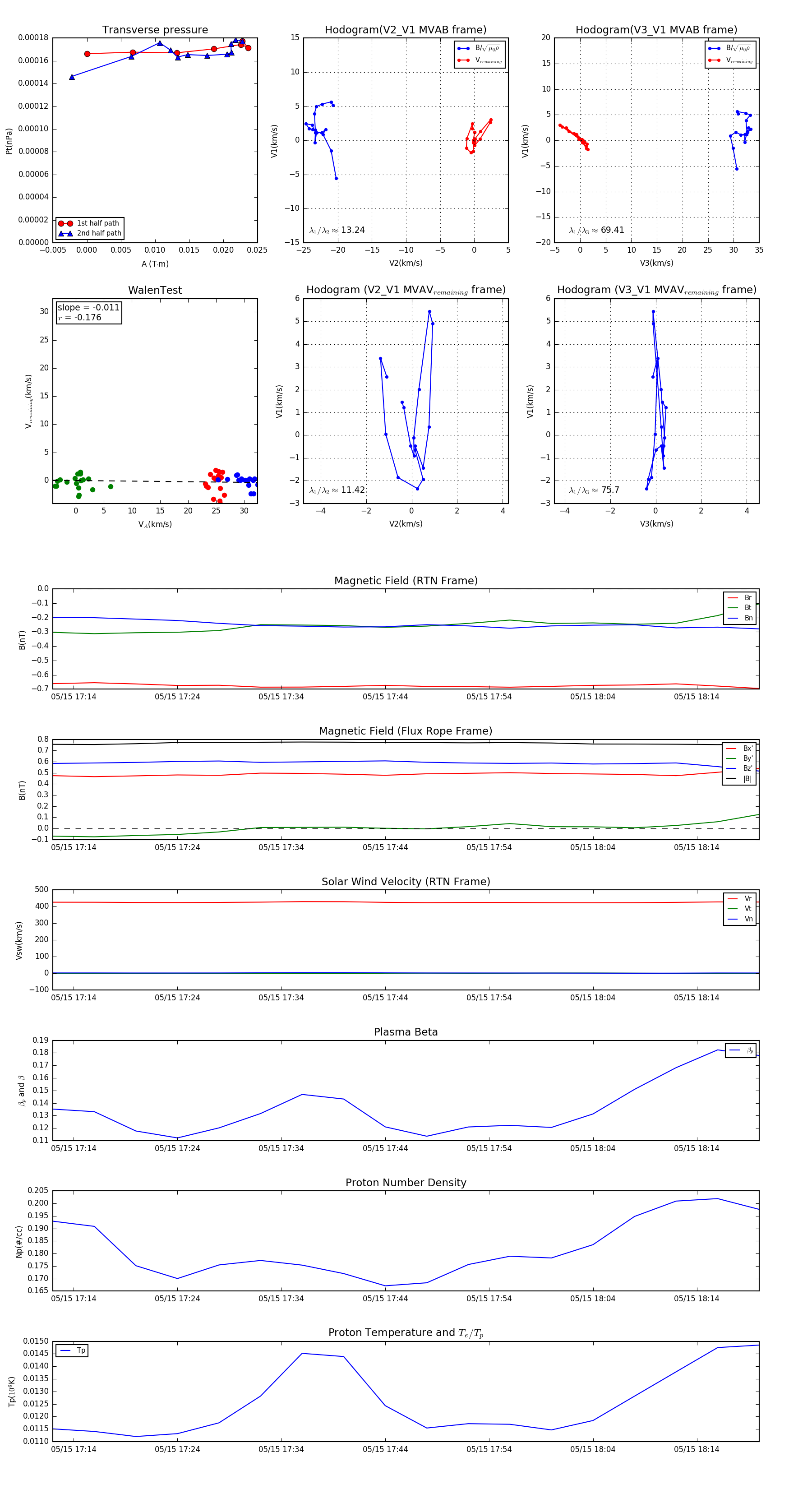Select the 'Vt' legend entry
This screenshot has height=1489, width=812.
point(740,909)
